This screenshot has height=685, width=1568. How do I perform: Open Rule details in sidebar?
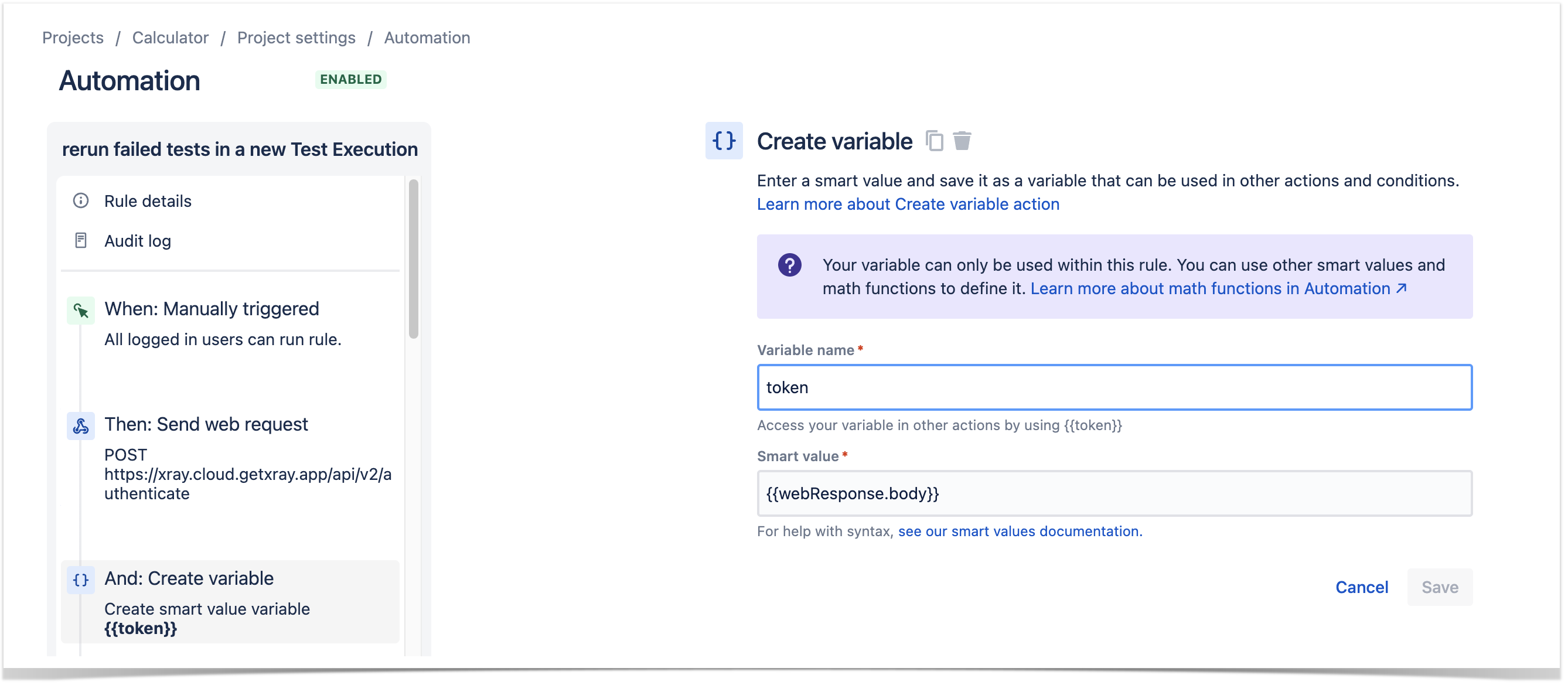tap(148, 201)
